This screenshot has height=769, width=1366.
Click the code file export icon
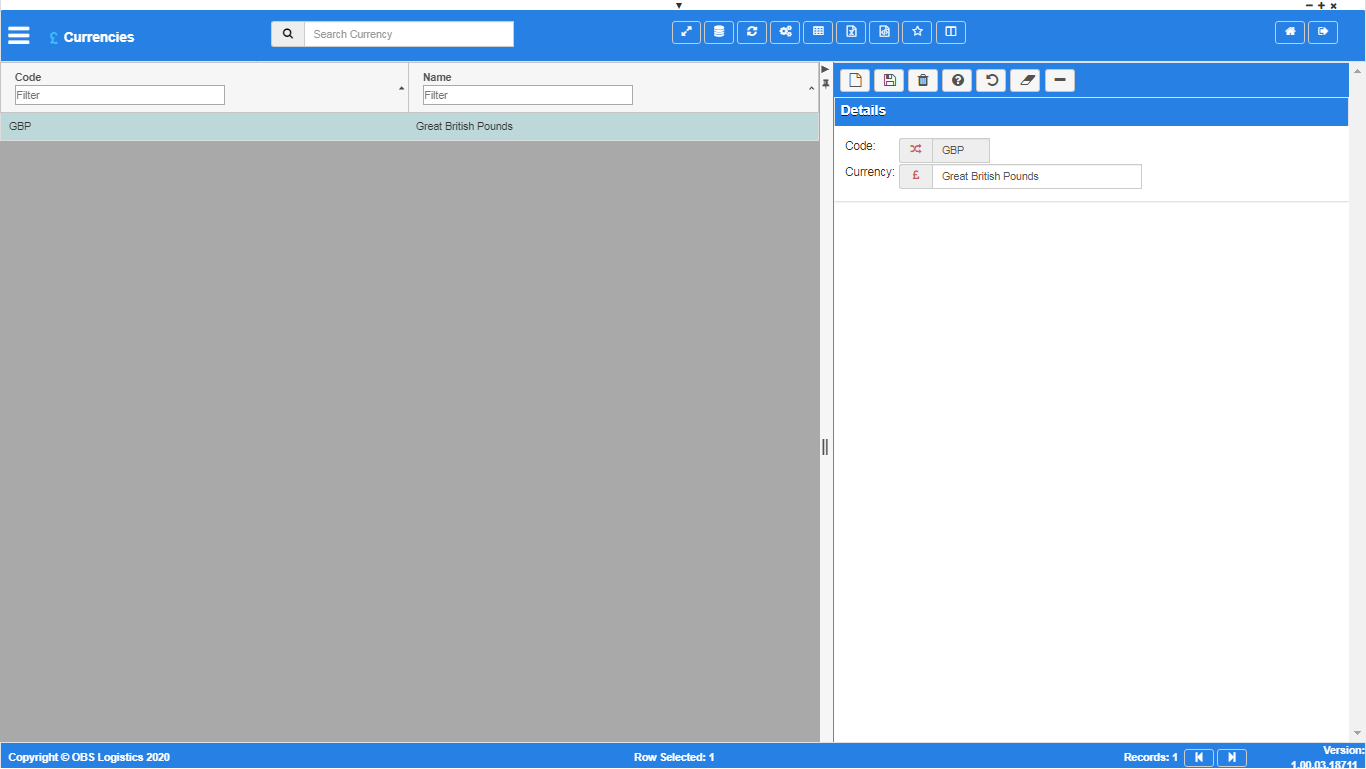[884, 32]
